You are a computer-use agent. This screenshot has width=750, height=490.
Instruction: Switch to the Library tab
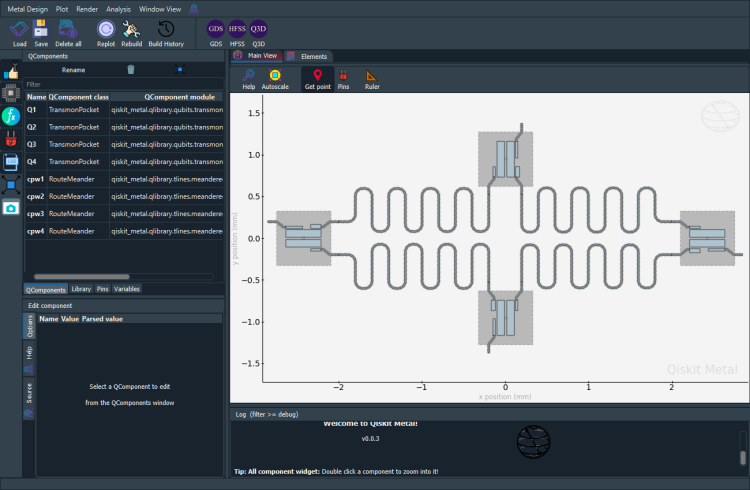81,289
